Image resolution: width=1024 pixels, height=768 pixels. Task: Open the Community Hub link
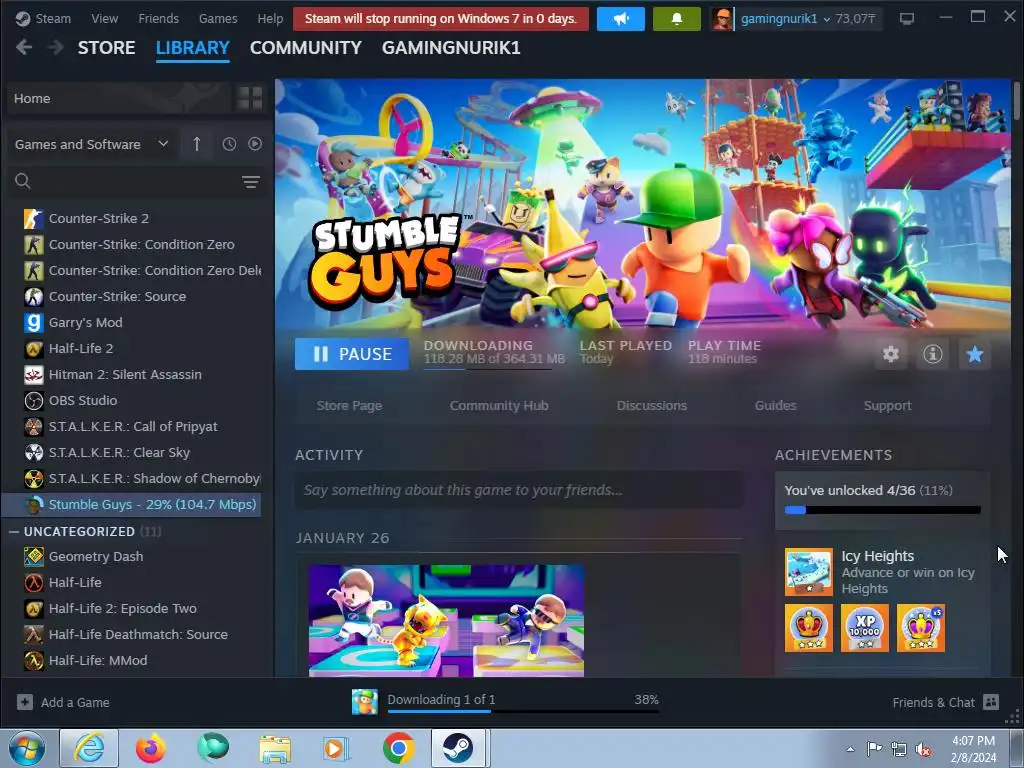(x=499, y=406)
